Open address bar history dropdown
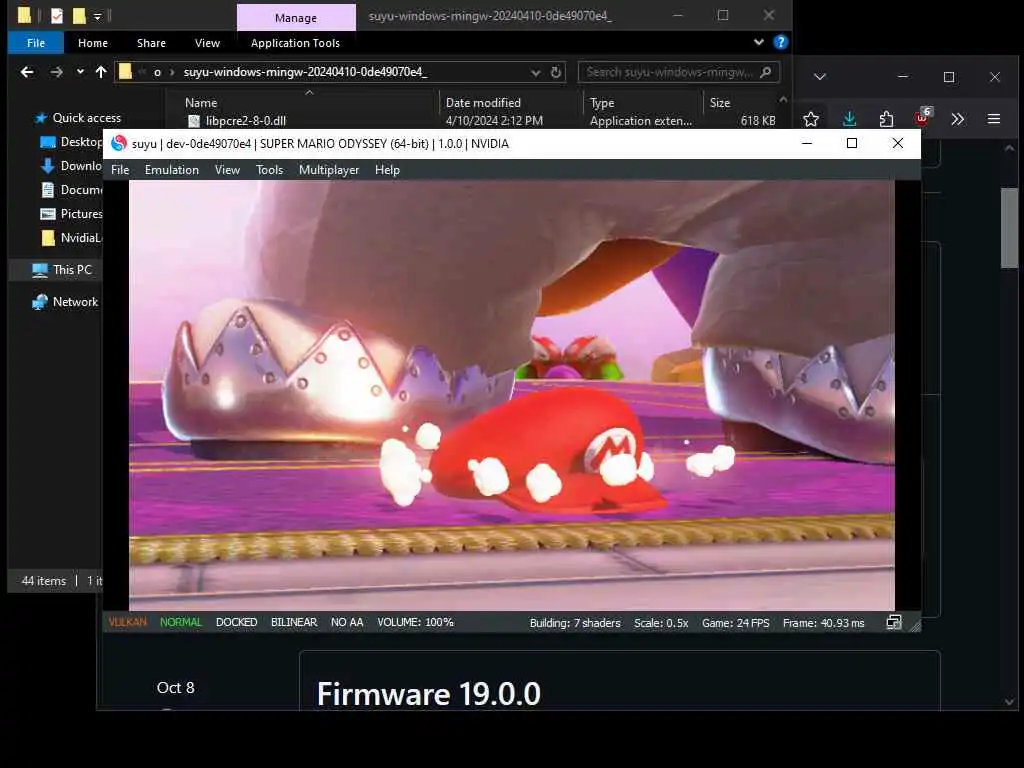 [536, 72]
